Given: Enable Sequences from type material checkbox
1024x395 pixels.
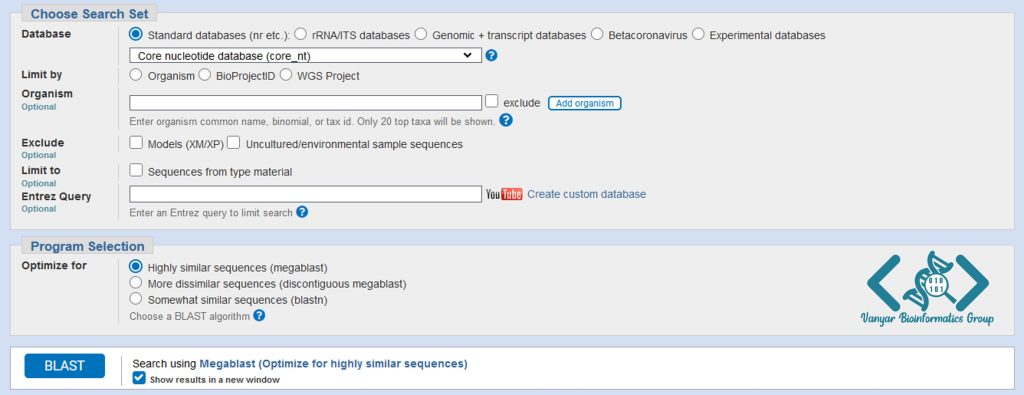Looking at the screenshot, I should point(136,170).
